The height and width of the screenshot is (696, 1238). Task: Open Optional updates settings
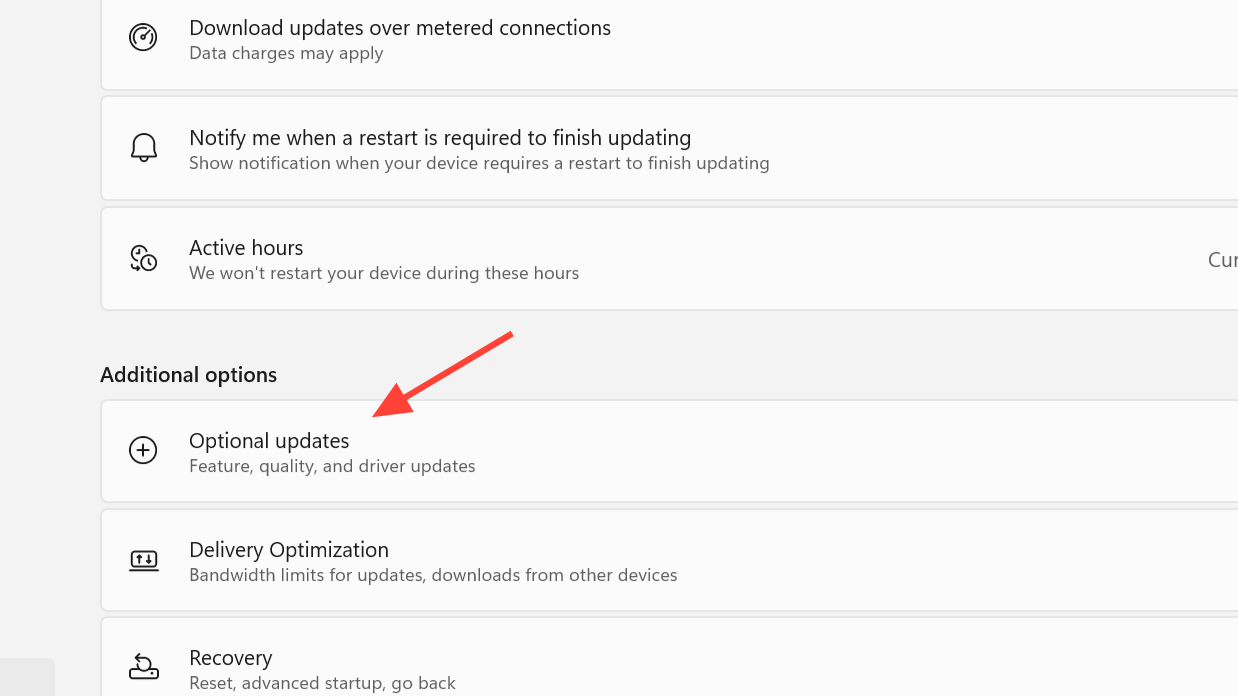click(669, 451)
